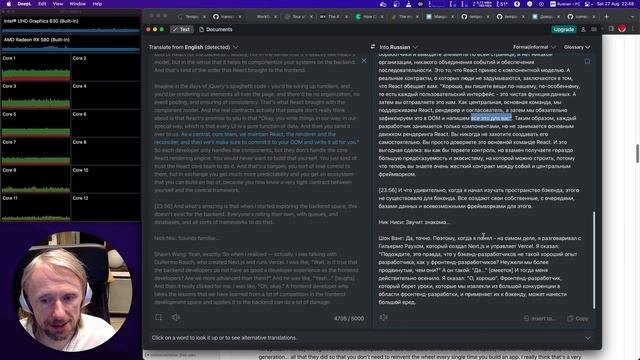The width and height of the screenshot is (640, 360).
Task: Open the DeepL hamburger menu icon
Action: coord(594,29)
